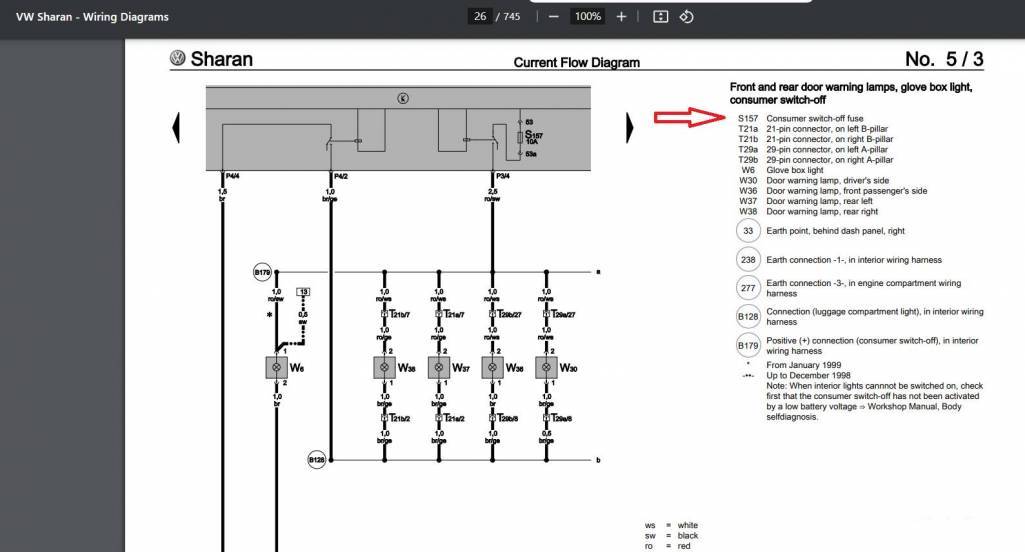Click the zoom out minus button
The height and width of the screenshot is (552, 1025).
click(553, 17)
